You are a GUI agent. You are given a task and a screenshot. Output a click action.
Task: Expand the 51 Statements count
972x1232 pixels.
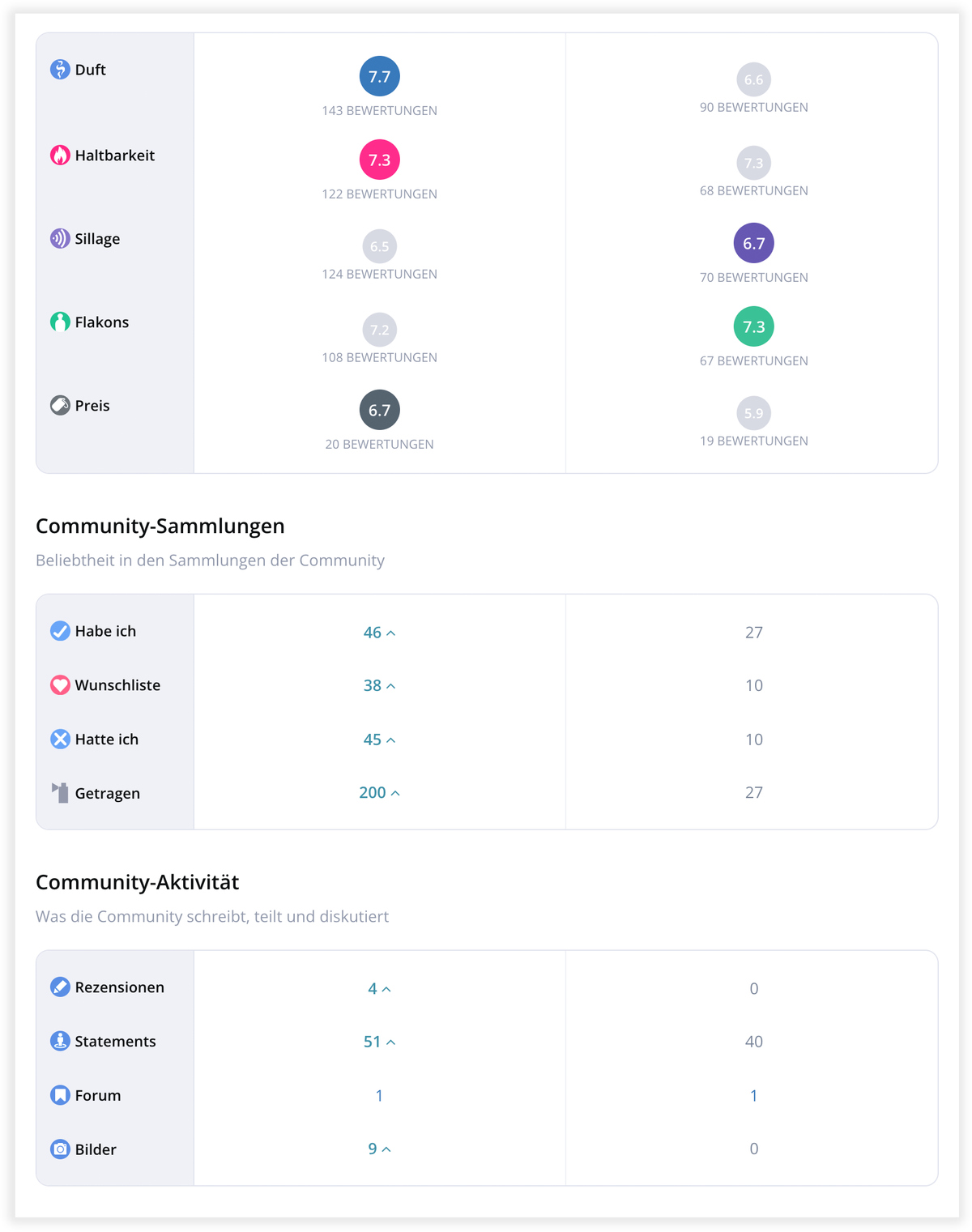[x=379, y=1042]
